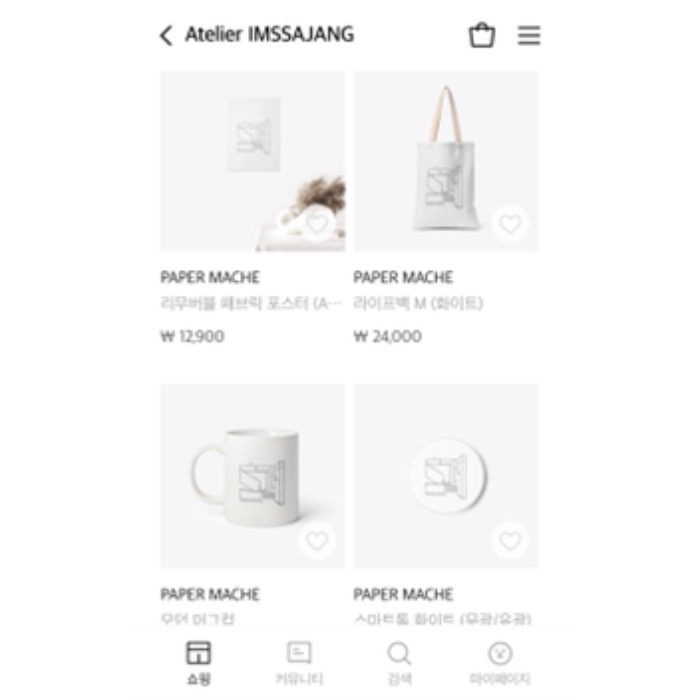Toggle the heart on the mug product

[x=317, y=541]
